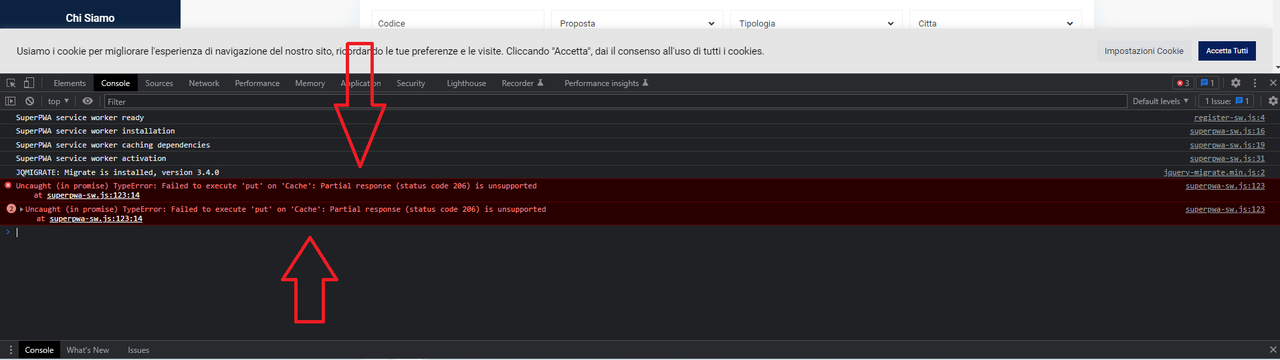Open DevTools settings gear in main toolbar

[1236, 83]
